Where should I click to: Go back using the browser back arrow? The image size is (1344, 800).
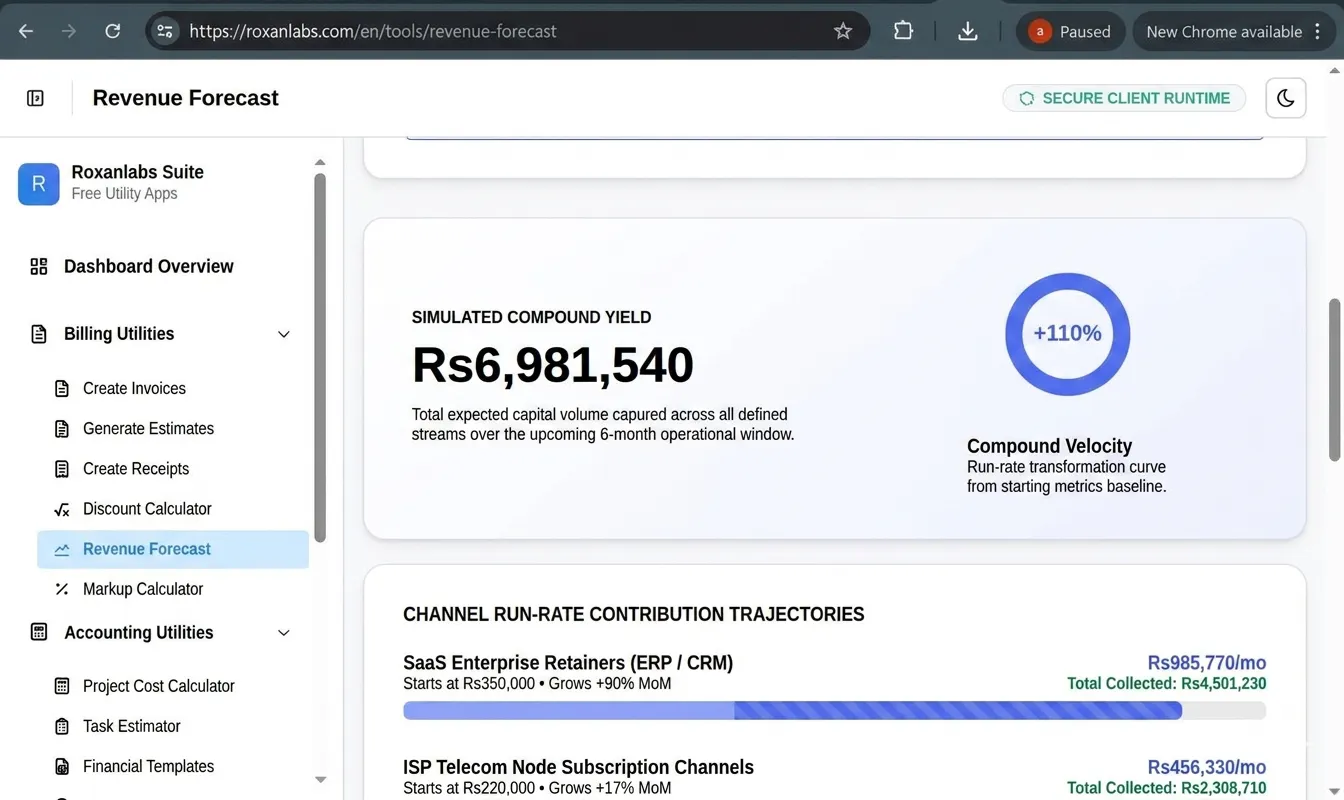[26, 31]
